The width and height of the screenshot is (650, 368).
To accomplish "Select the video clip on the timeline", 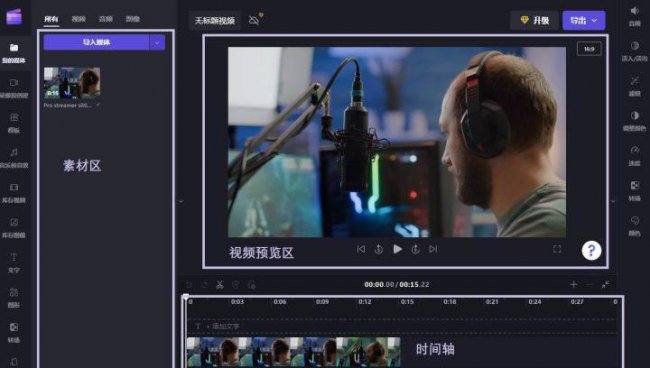I will [x=293, y=352].
